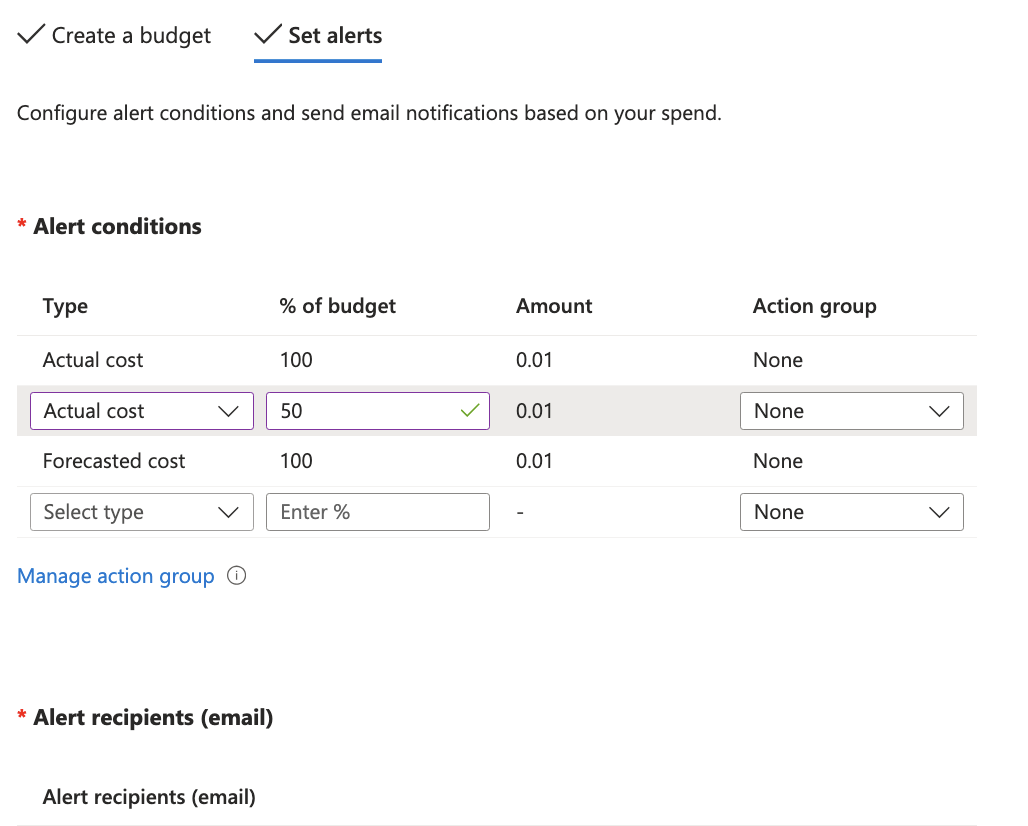Screen dimensions: 1028x826
Task: Open the Select type dropdown
Action: point(142,512)
